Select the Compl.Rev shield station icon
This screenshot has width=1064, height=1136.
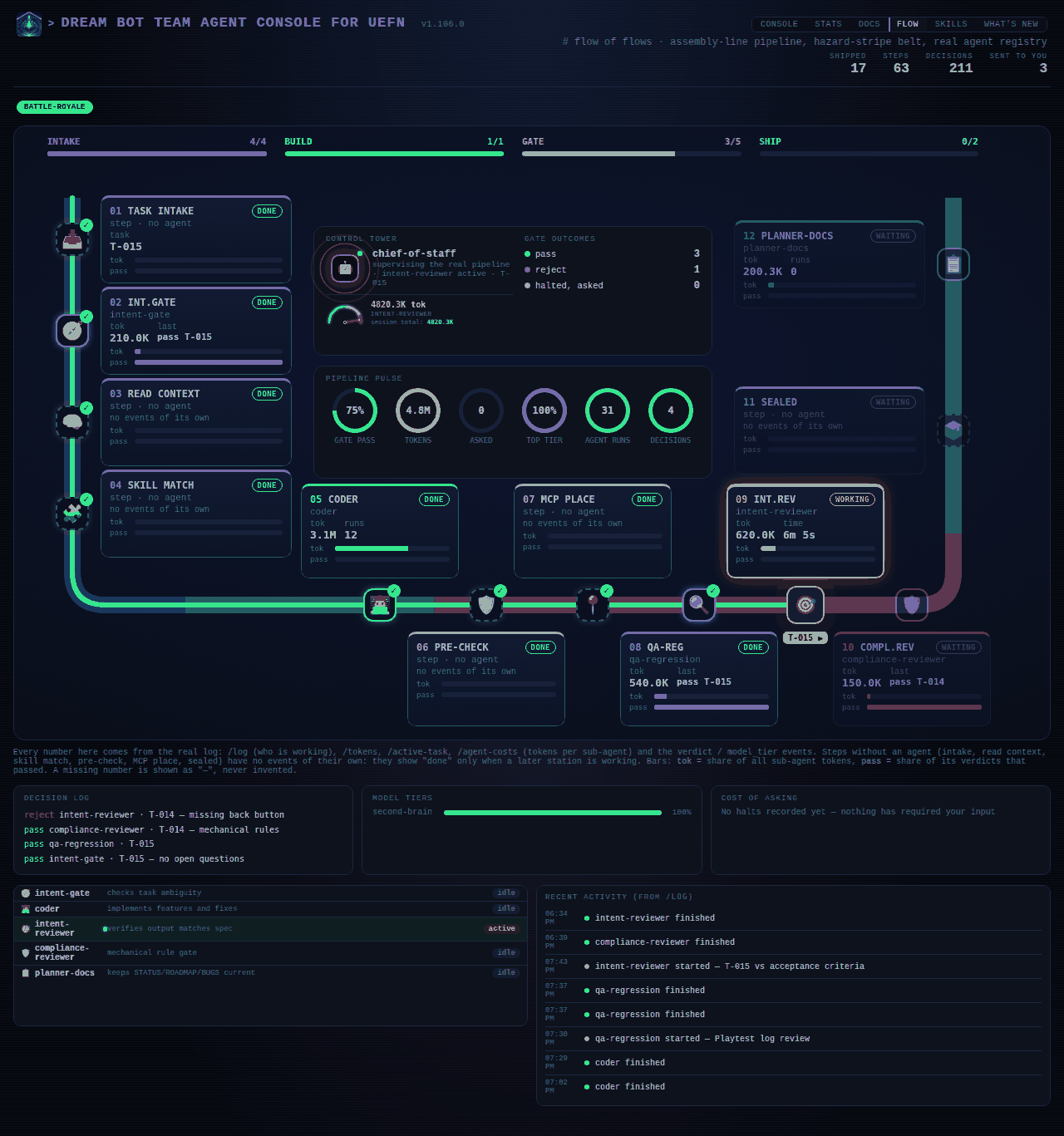click(912, 605)
